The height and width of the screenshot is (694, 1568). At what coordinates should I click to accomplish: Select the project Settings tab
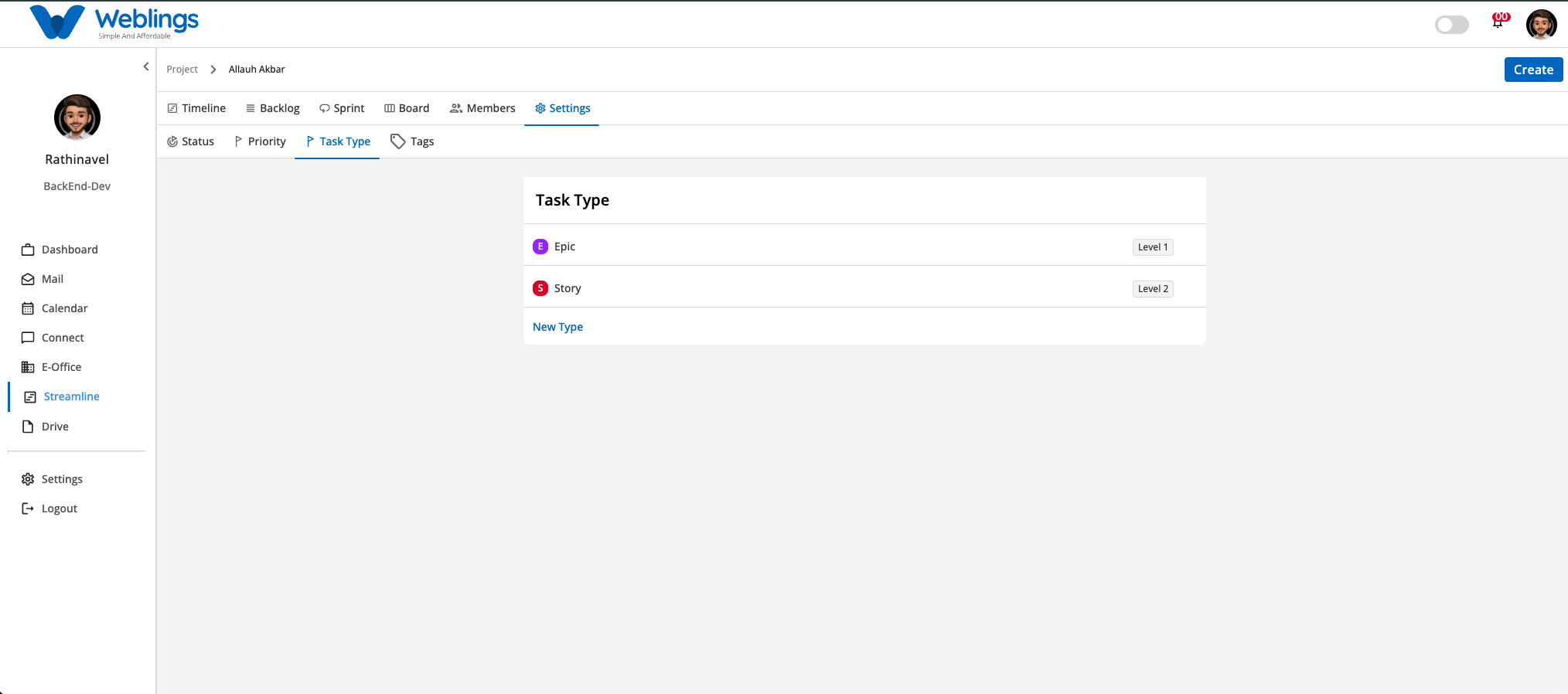tap(562, 108)
